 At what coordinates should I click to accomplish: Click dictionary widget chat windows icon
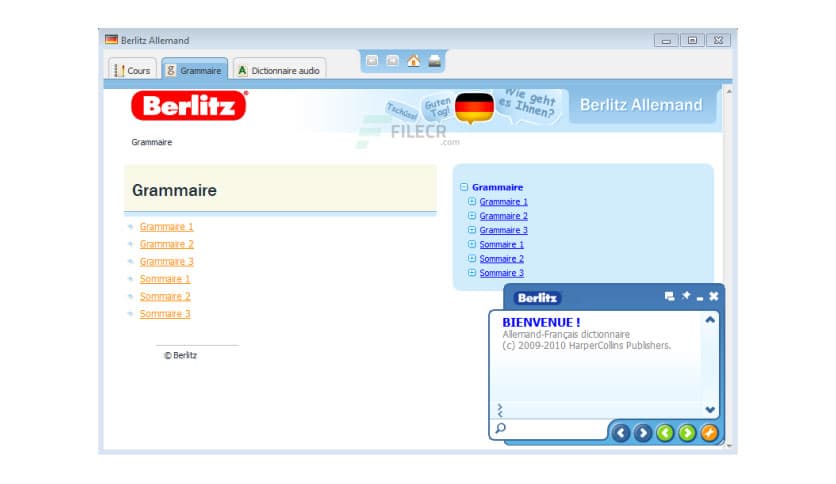[669, 296]
